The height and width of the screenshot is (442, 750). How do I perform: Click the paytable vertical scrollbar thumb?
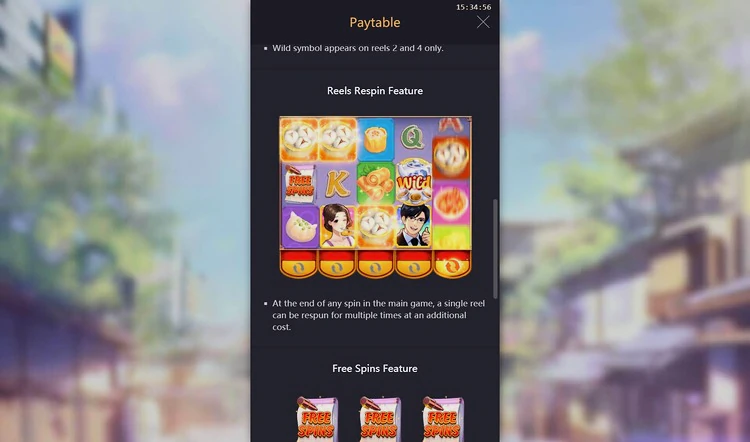click(x=495, y=249)
